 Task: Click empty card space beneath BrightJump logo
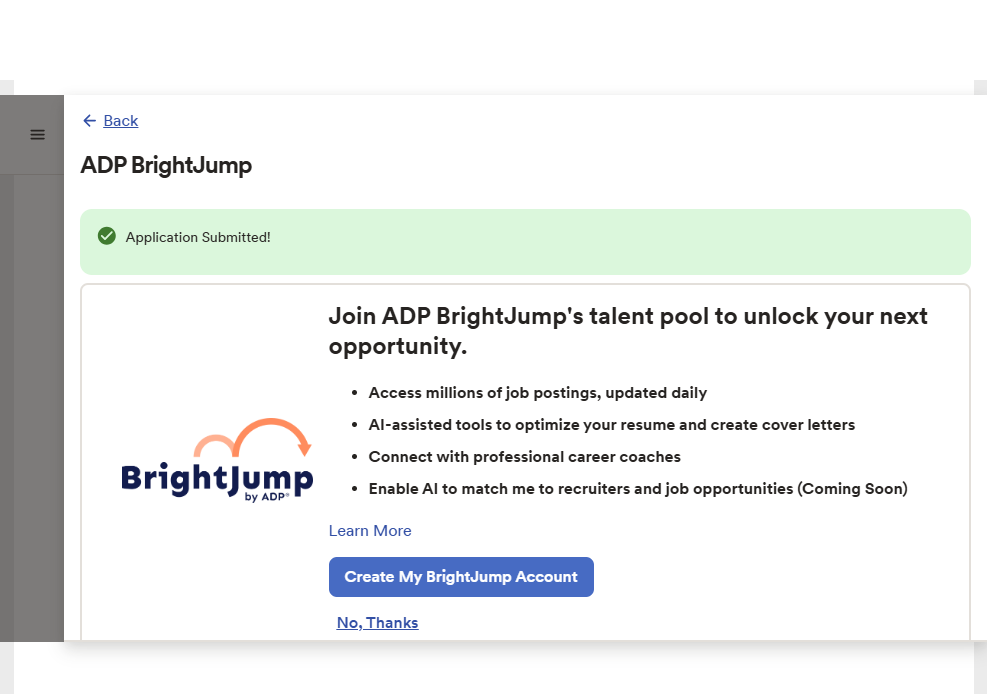(x=205, y=580)
